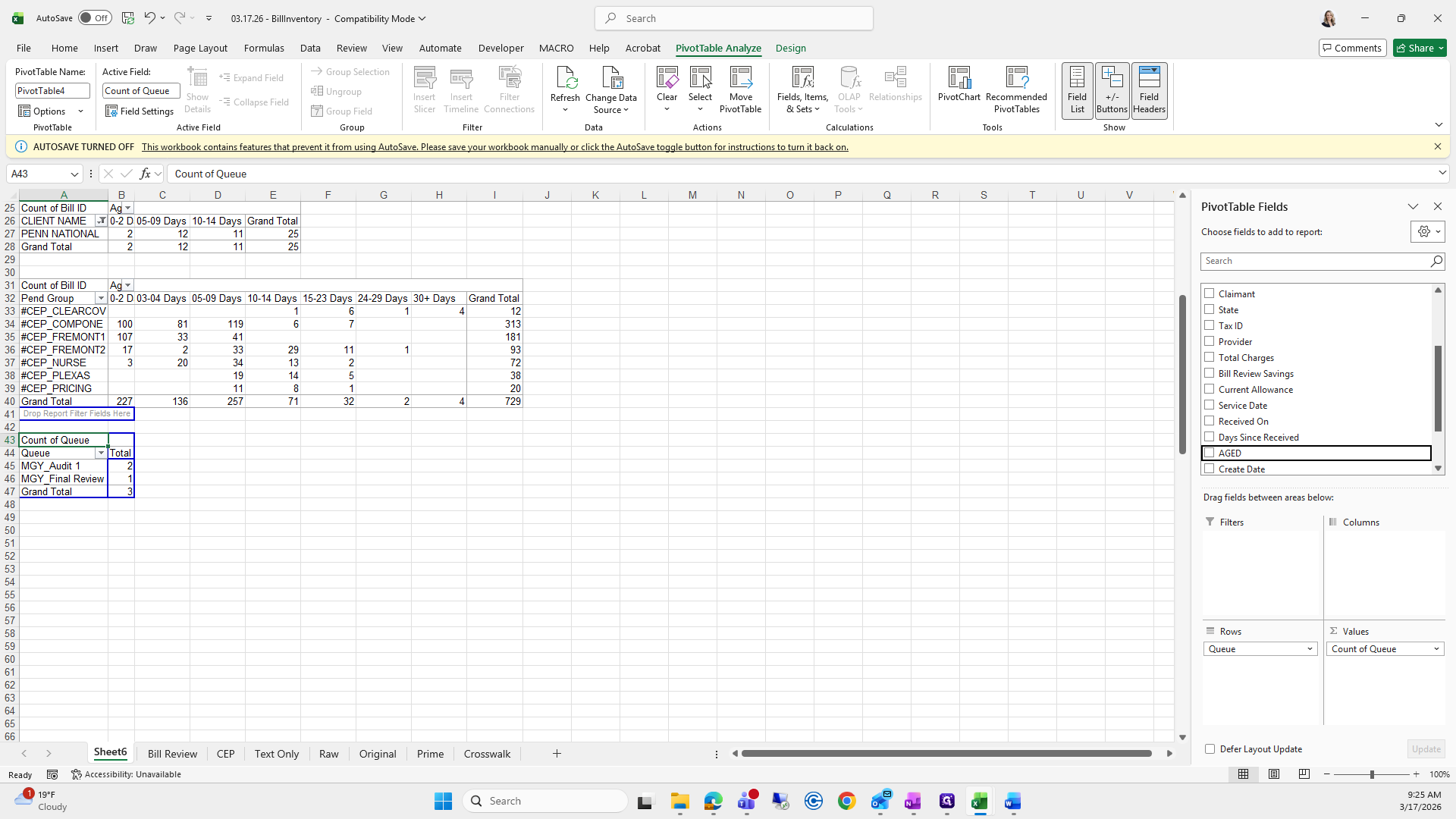Screen dimensions: 1456x819
Task: Click the zoom slider in status bar
Action: click(x=1371, y=774)
